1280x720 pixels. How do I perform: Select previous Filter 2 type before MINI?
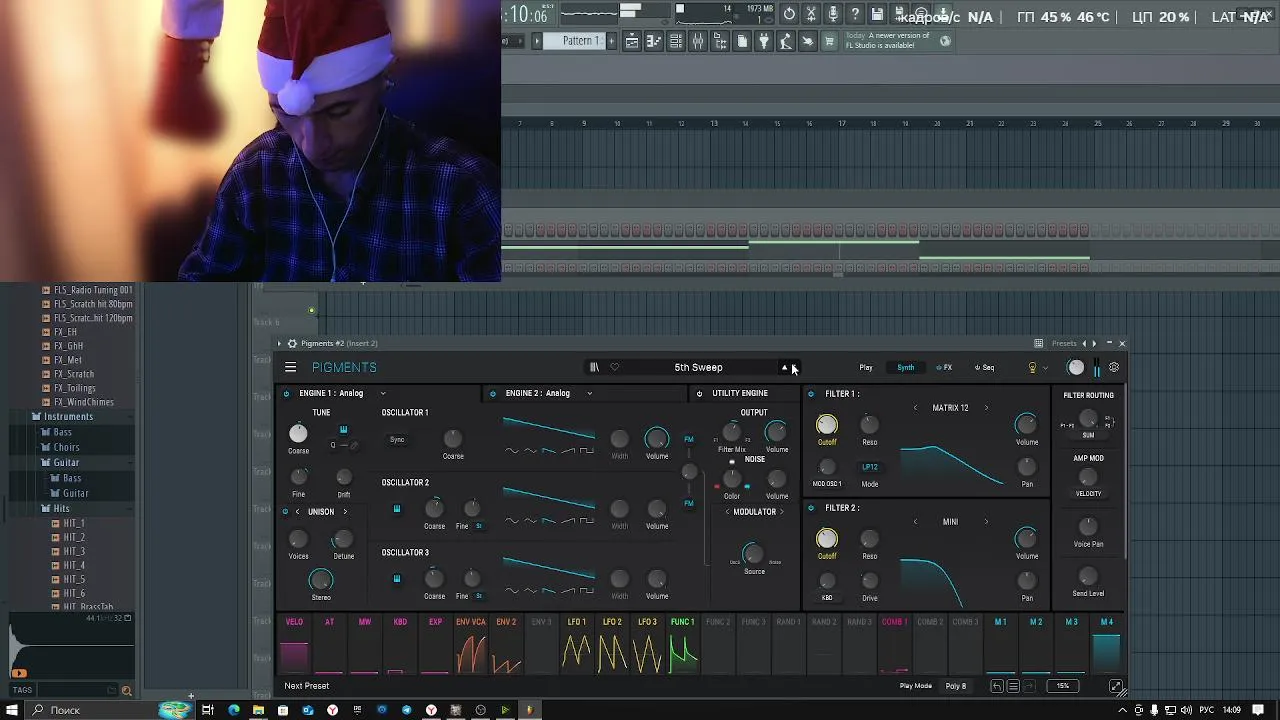pos(915,522)
